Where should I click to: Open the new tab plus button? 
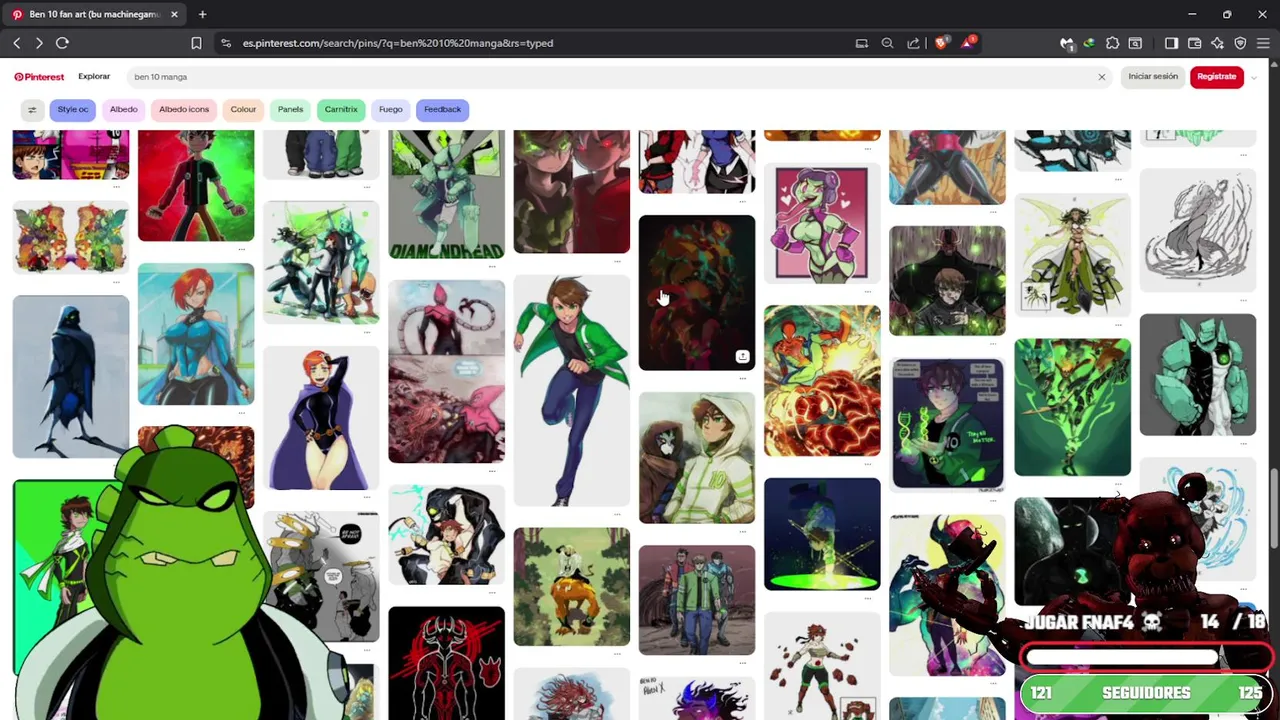(x=202, y=14)
